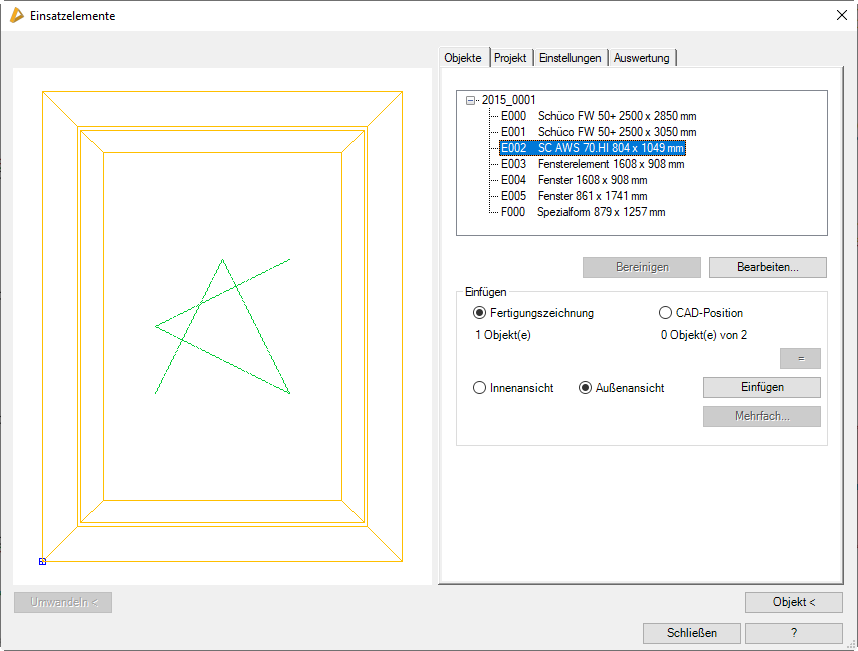The image size is (858, 651).
Task: Click the small origin marker in preview
Action: coord(42,561)
